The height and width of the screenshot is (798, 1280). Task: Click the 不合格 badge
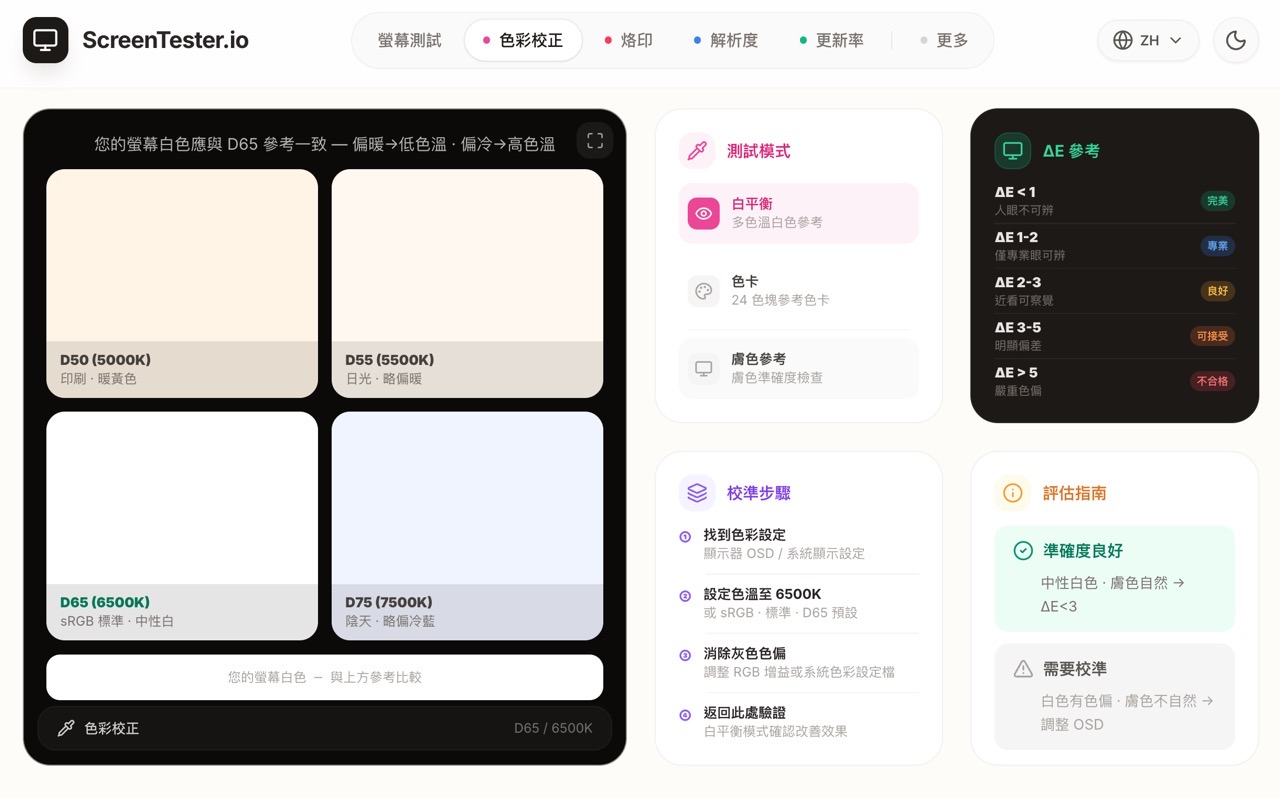click(x=1212, y=381)
